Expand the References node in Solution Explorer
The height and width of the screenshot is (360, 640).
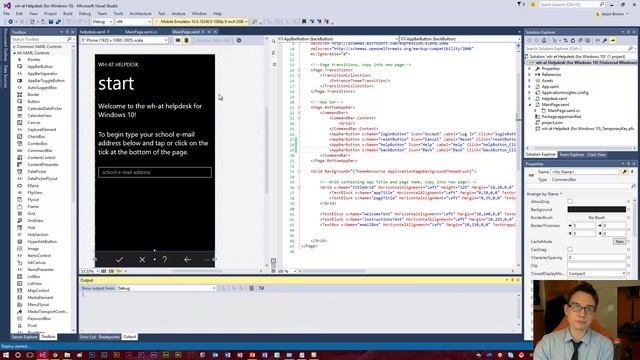click(530, 75)
